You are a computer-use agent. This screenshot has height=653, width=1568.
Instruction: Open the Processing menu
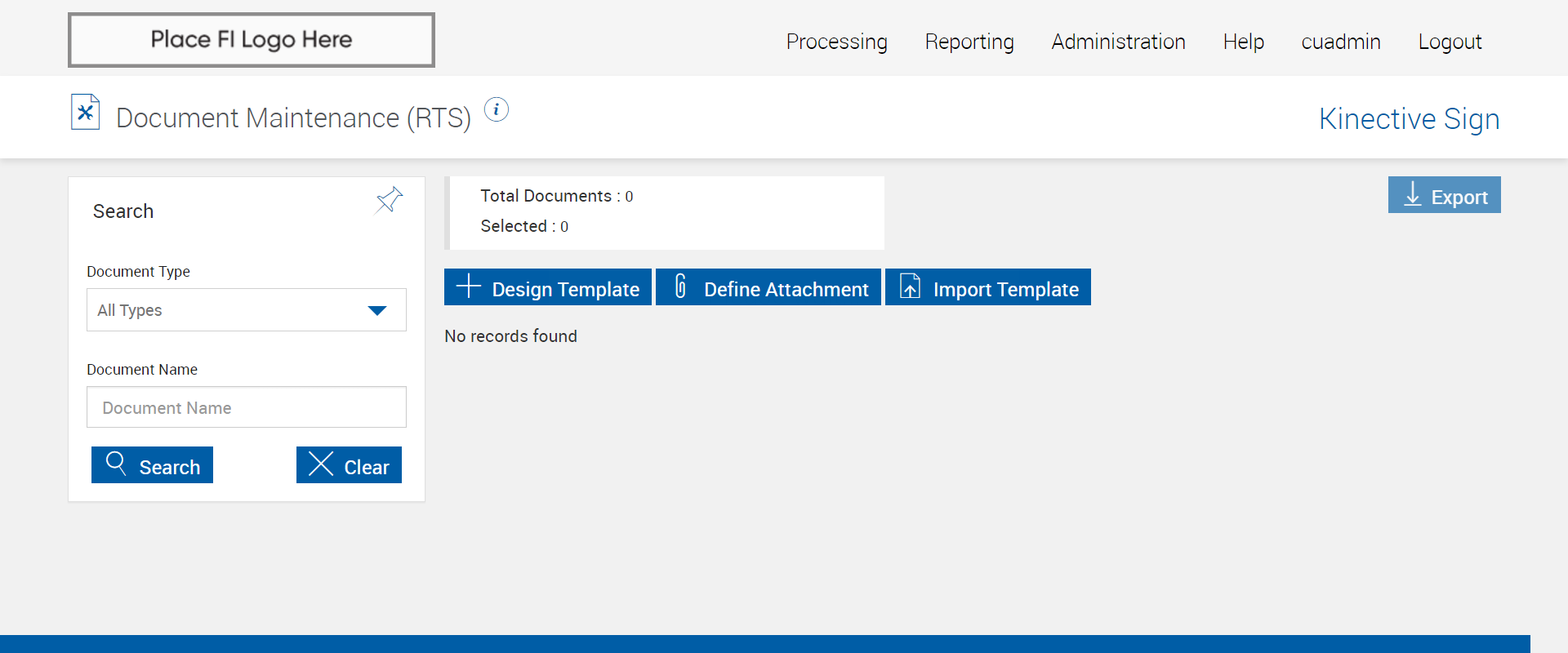(x=836, y=42)
